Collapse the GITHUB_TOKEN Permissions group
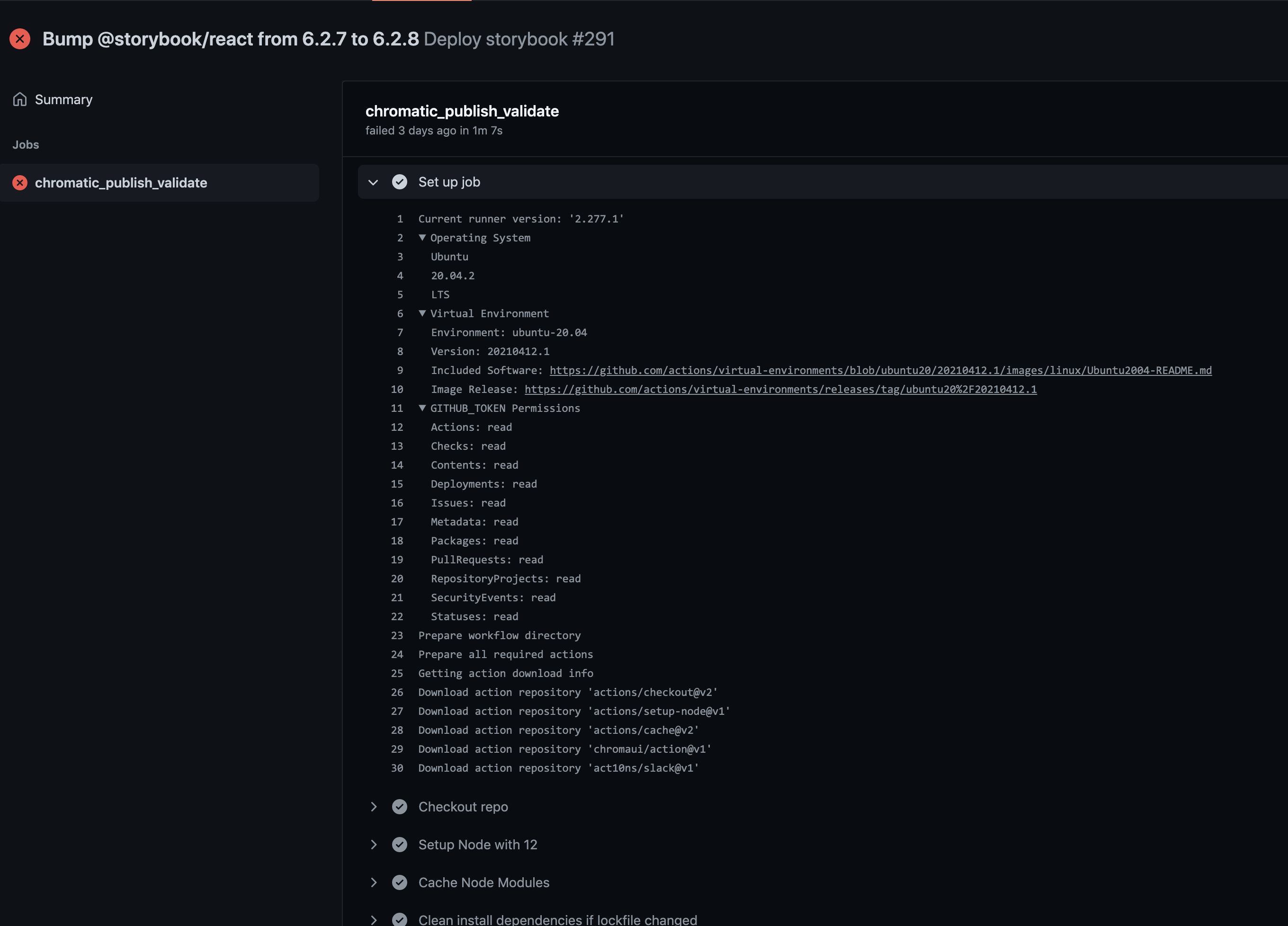The width and height of the screenshot is (1288, 926). [x=422, y=408]
